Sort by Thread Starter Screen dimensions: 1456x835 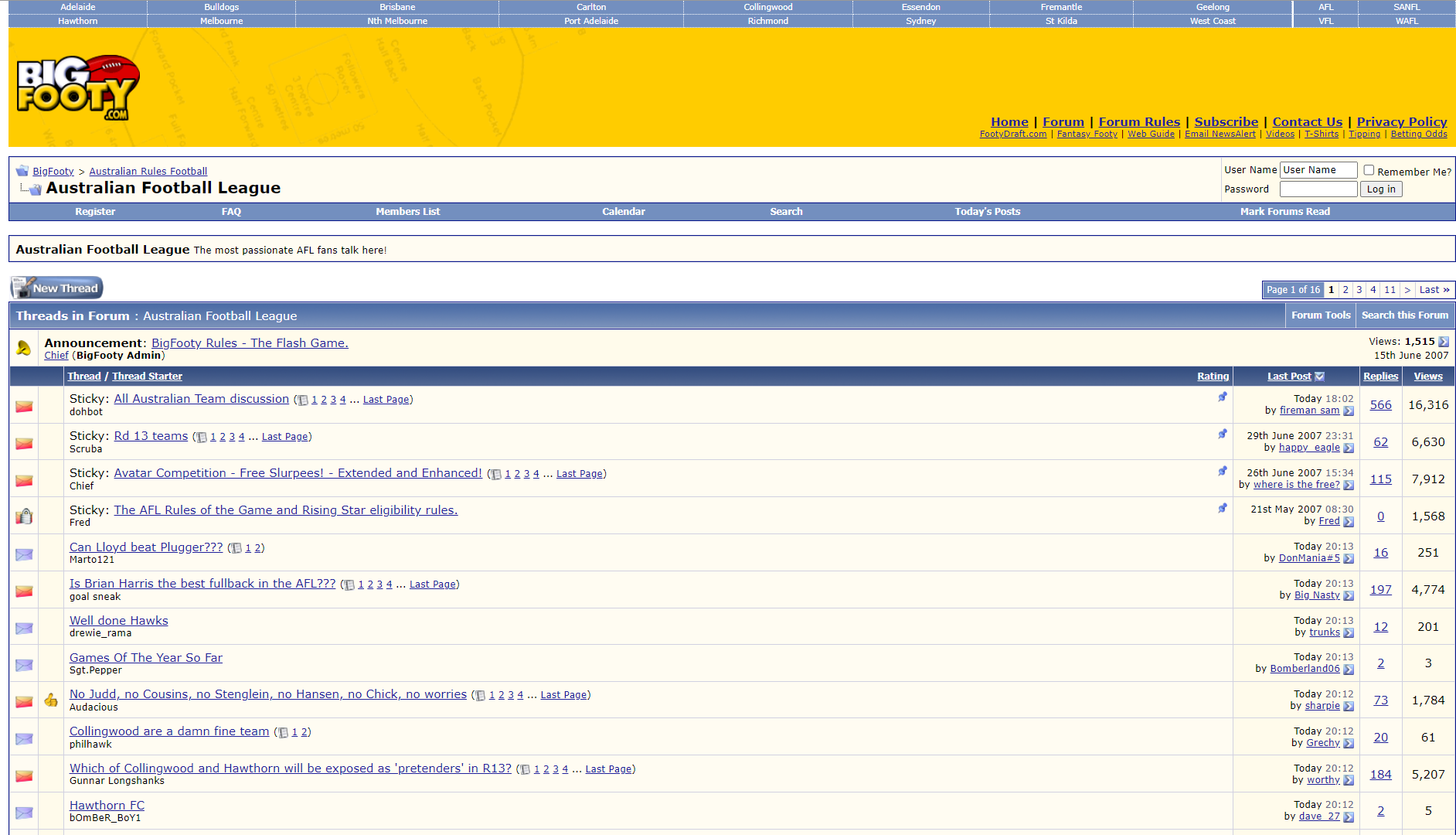pyautogui.click(x=147, y=377)
